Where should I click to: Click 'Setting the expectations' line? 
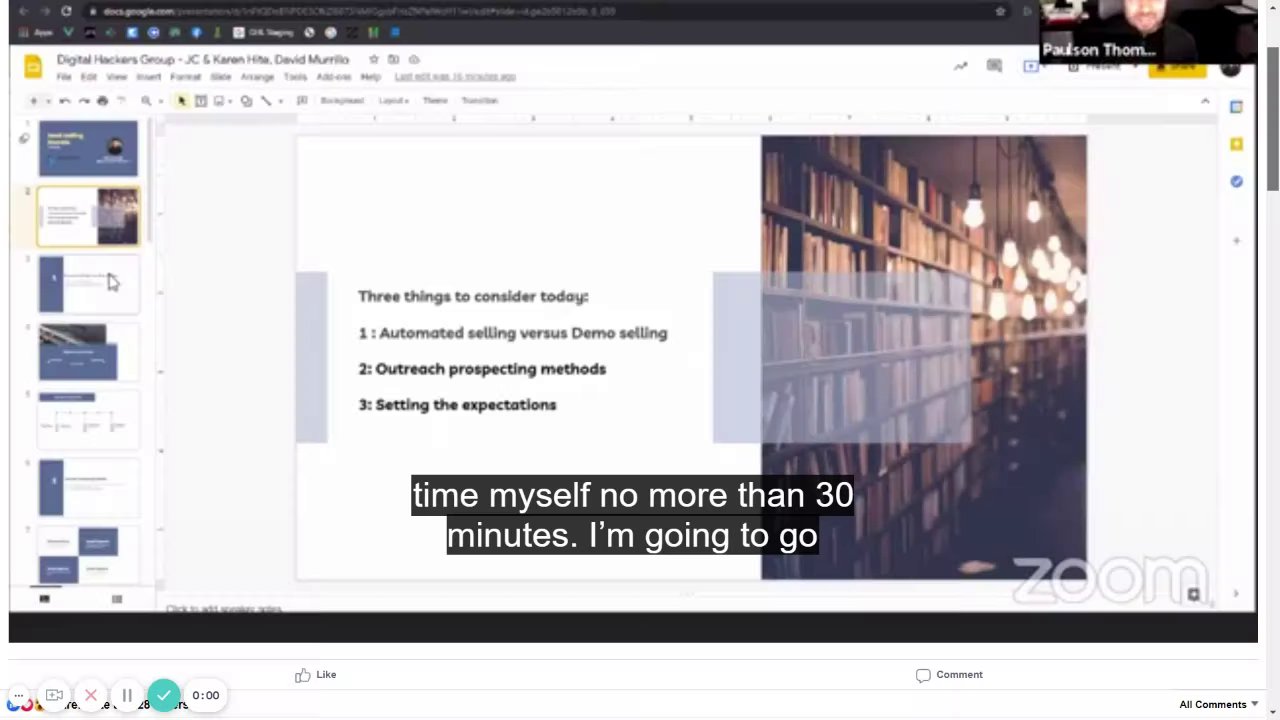click(465, 405)
